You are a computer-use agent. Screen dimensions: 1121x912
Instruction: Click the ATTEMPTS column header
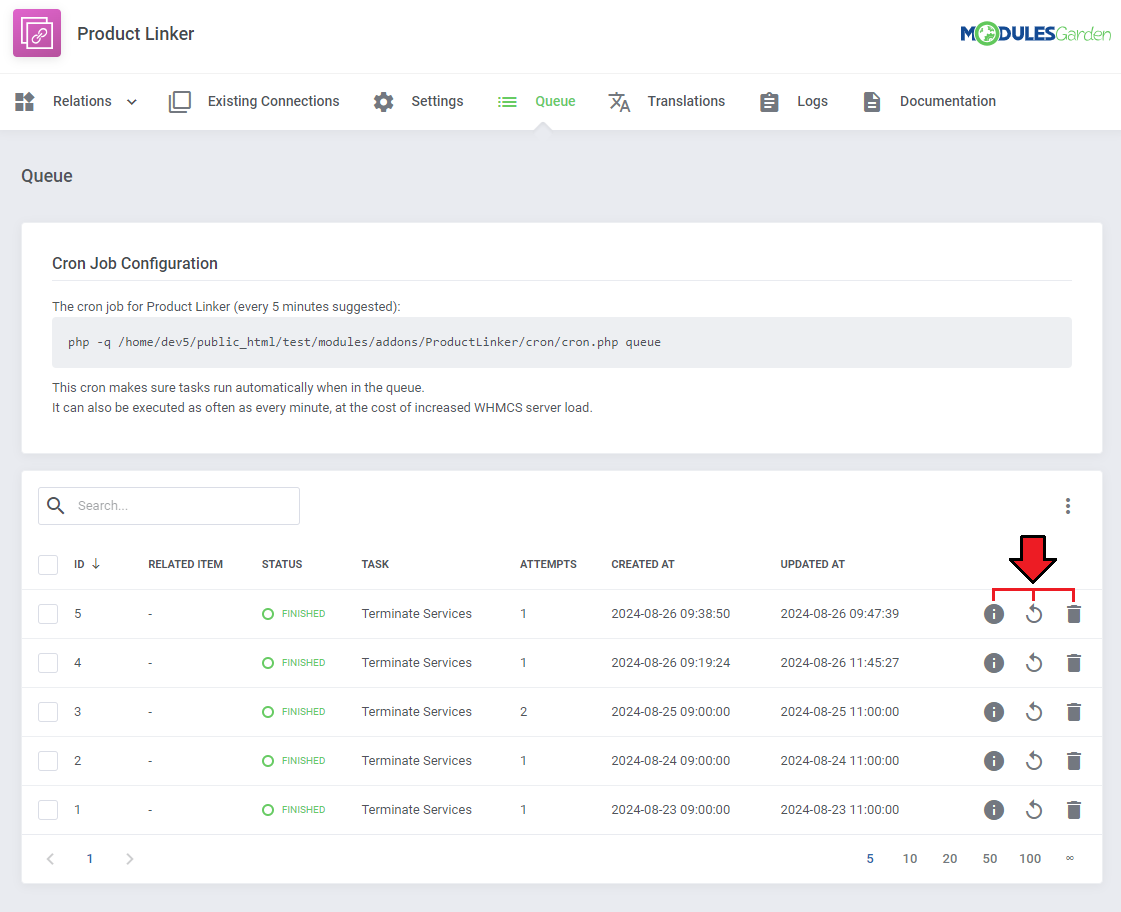548,564
